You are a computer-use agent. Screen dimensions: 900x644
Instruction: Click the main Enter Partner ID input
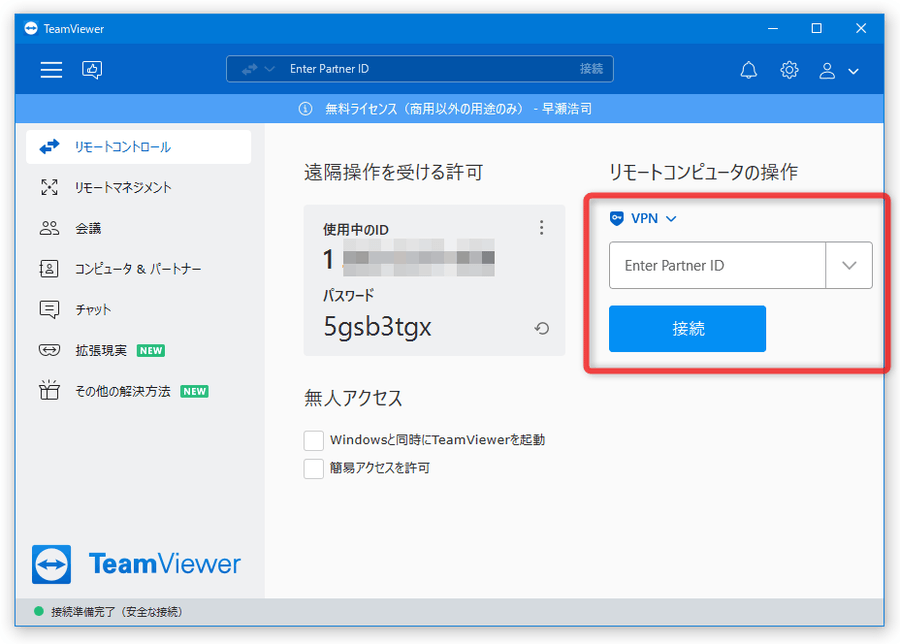(717, 265)
